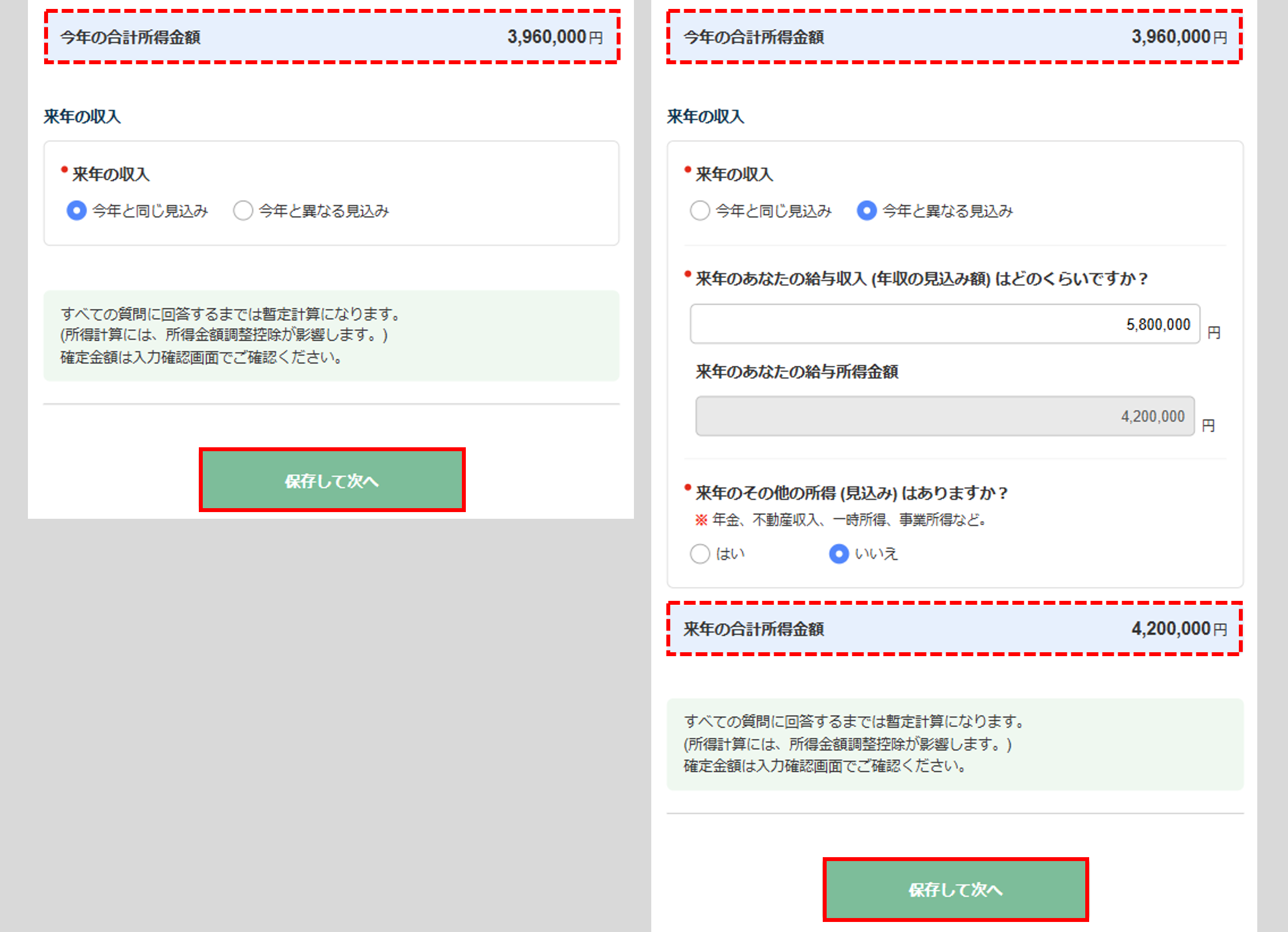This screenshot has width=1288, height=932.
Task: Choose はい for other income next year
Action: tap(700, 554)
